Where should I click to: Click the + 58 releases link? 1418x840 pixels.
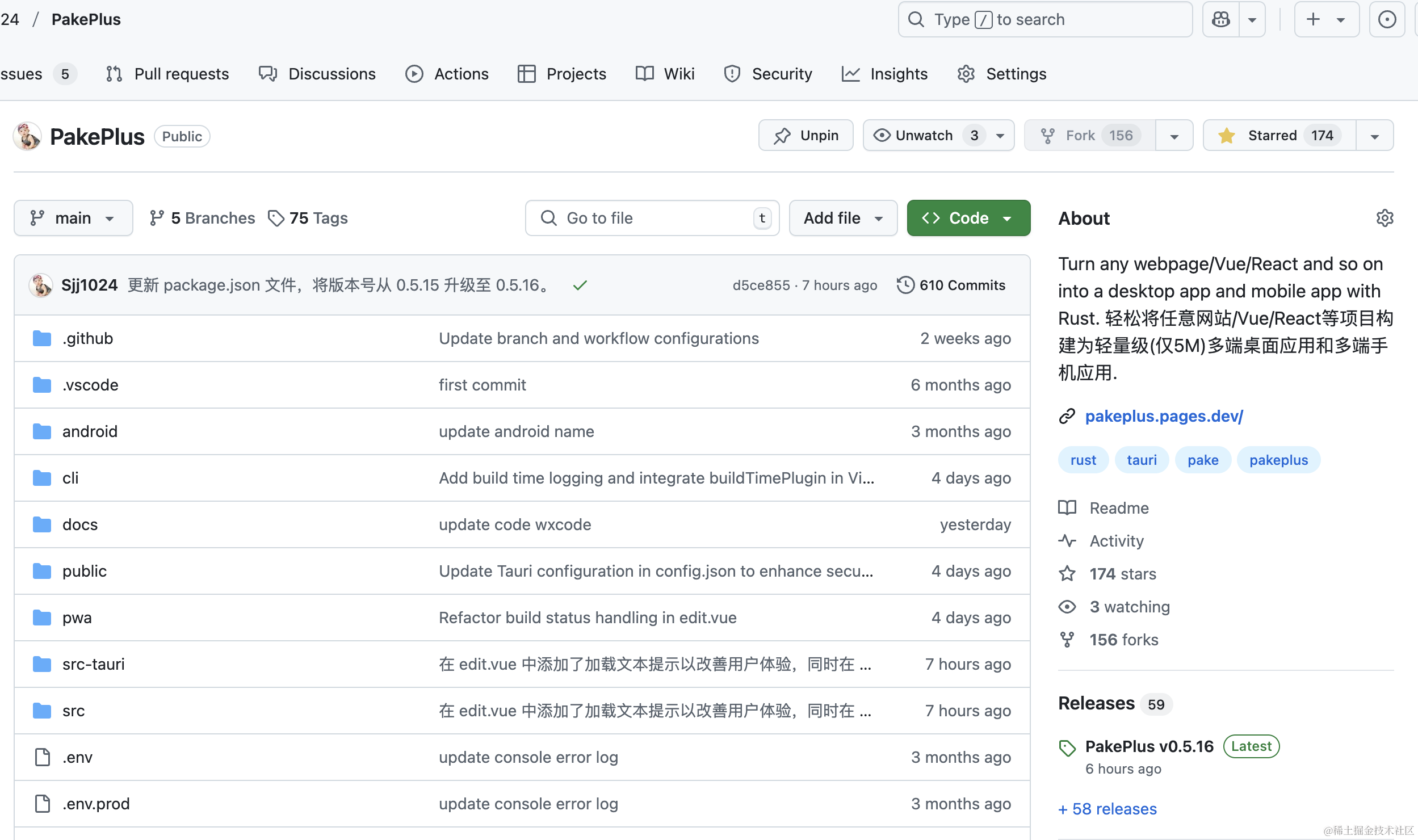click(x=1107, y=809)
